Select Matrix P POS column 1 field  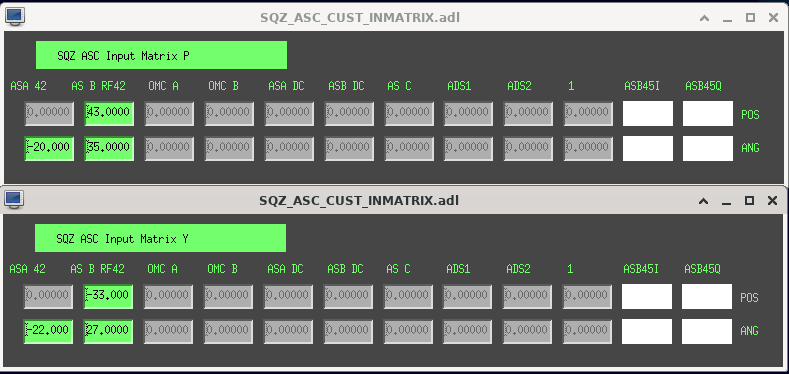(x=588, y=114)
